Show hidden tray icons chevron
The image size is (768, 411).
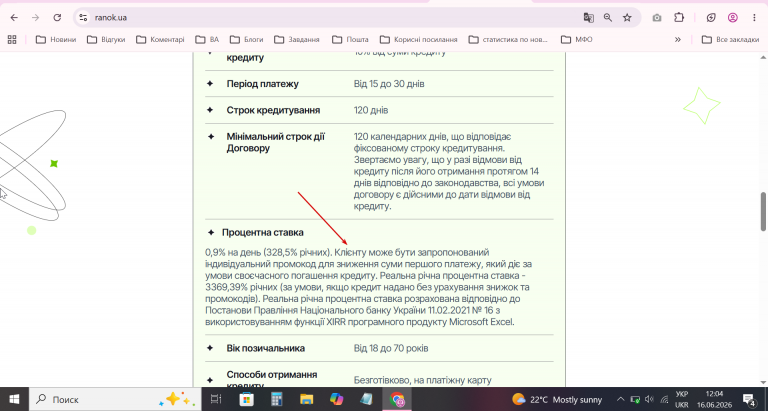(x=621, y=399)
